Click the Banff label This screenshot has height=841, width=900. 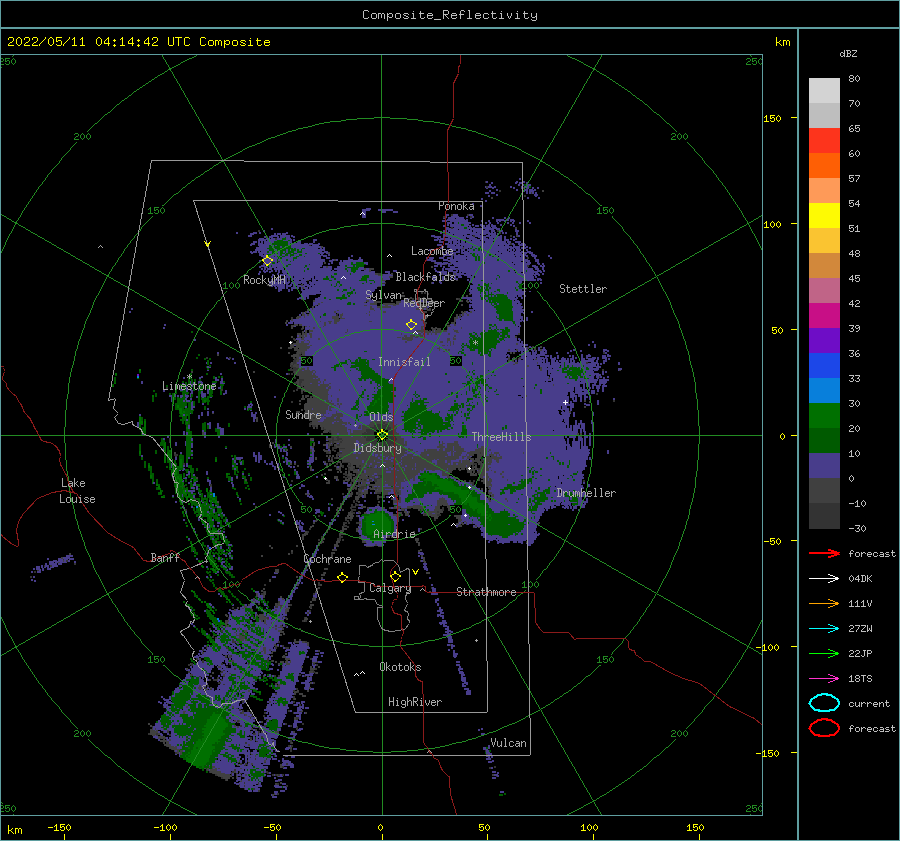pyautogui.click(x=165, y=557)
